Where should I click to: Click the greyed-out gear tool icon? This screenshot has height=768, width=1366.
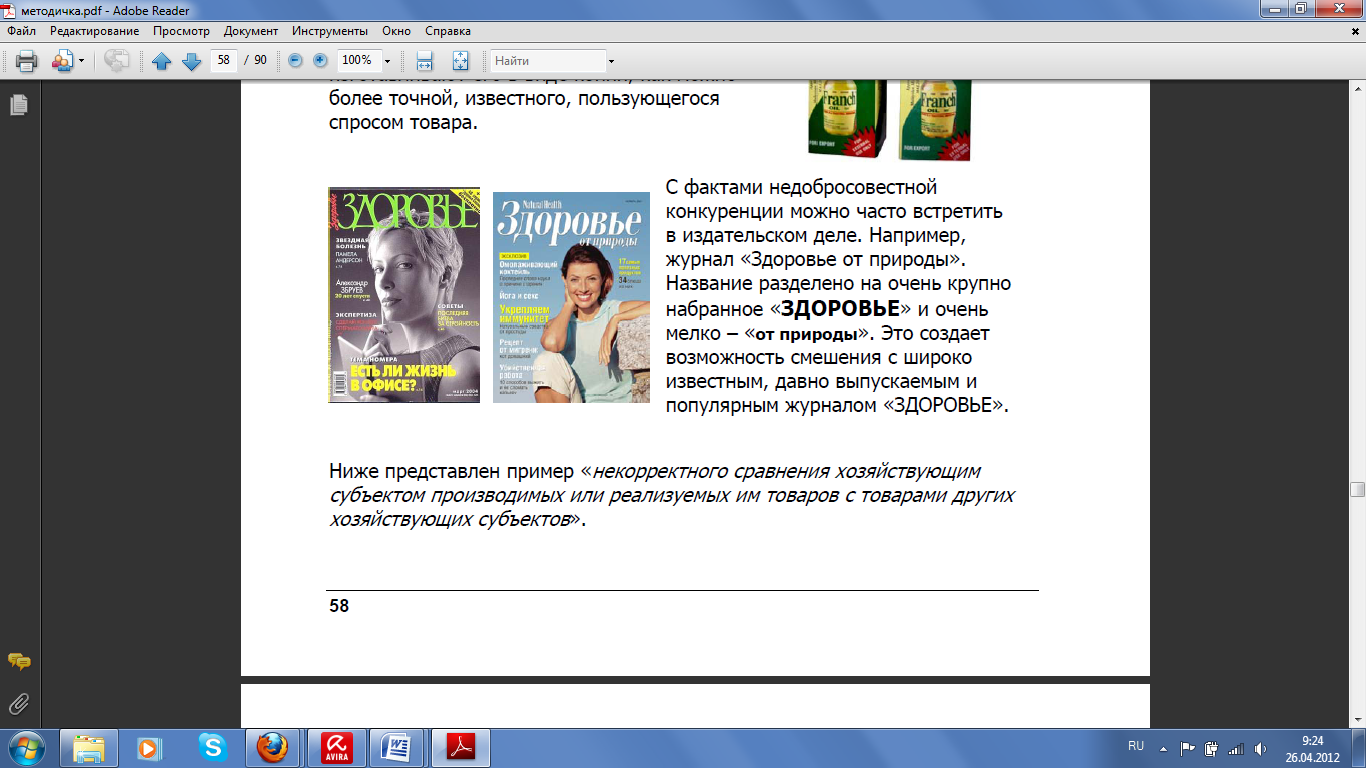tap(117, 61)
